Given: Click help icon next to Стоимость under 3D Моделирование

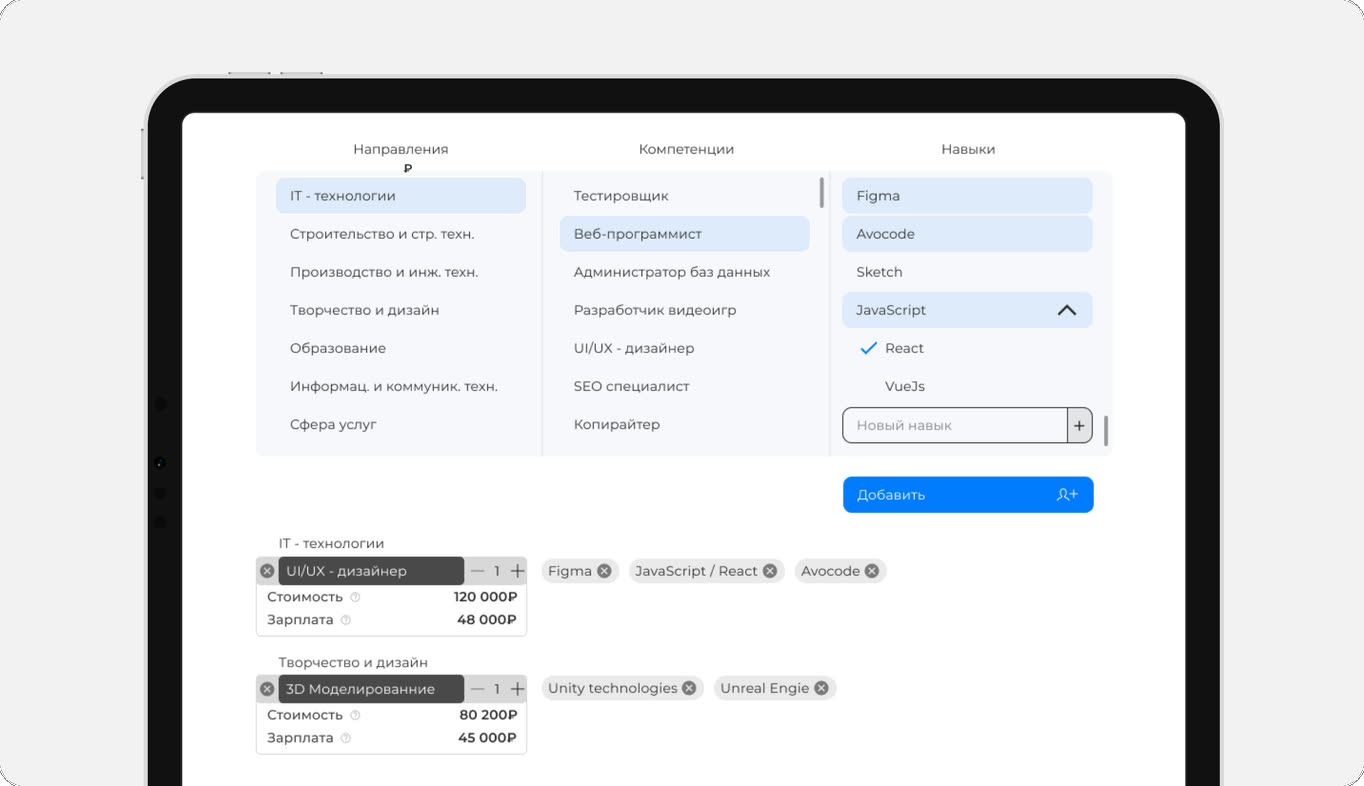Looking at the screenshot, I should [x=355, y=715].
